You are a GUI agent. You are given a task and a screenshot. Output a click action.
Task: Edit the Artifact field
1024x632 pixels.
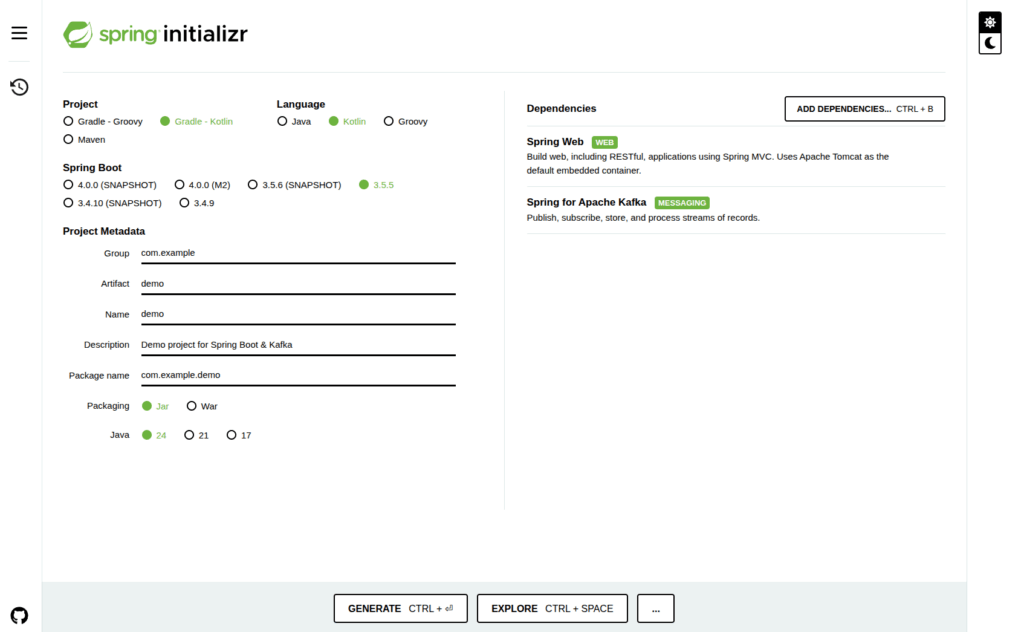pos(298,284)
